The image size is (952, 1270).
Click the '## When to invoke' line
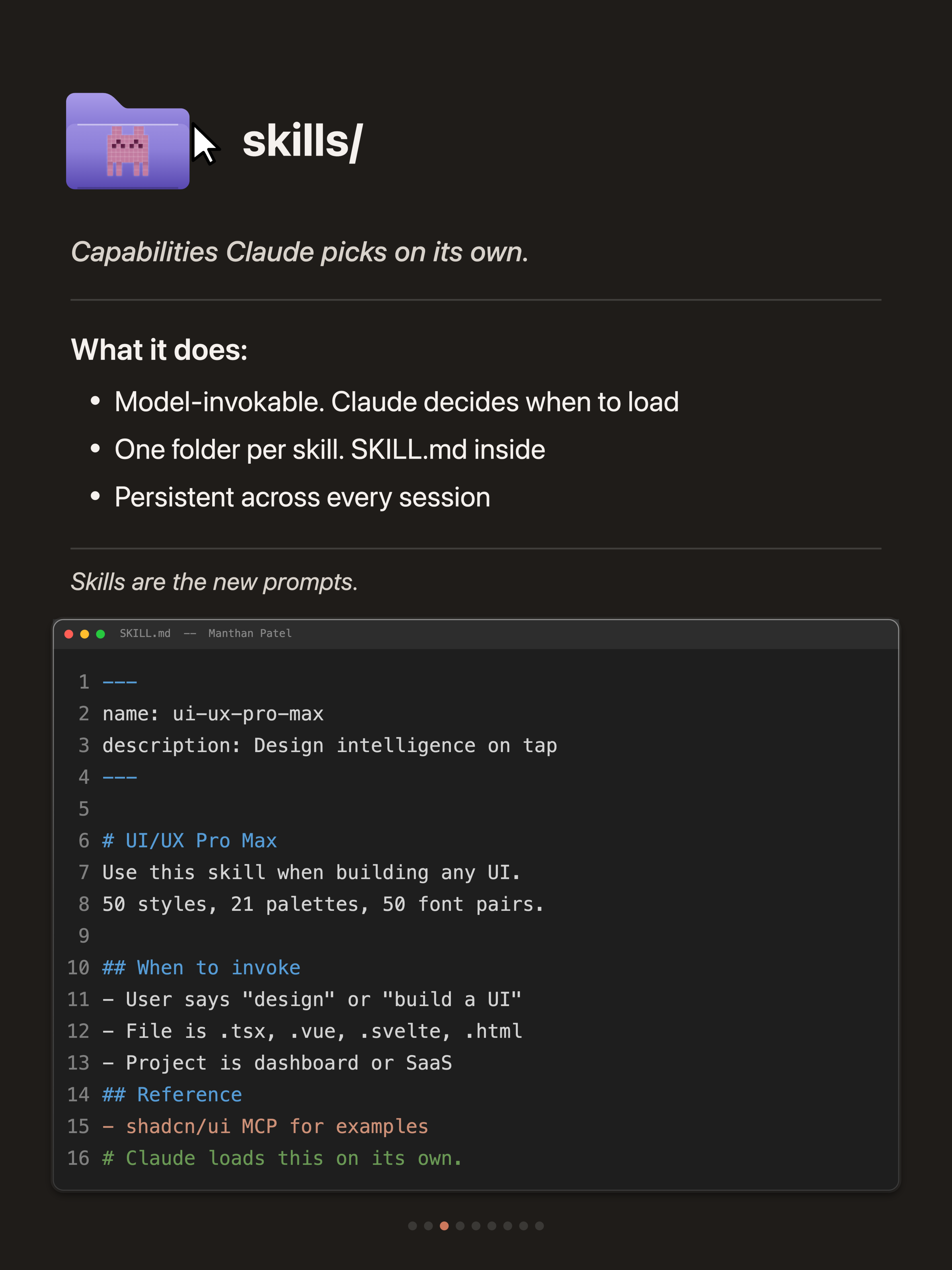201,967
